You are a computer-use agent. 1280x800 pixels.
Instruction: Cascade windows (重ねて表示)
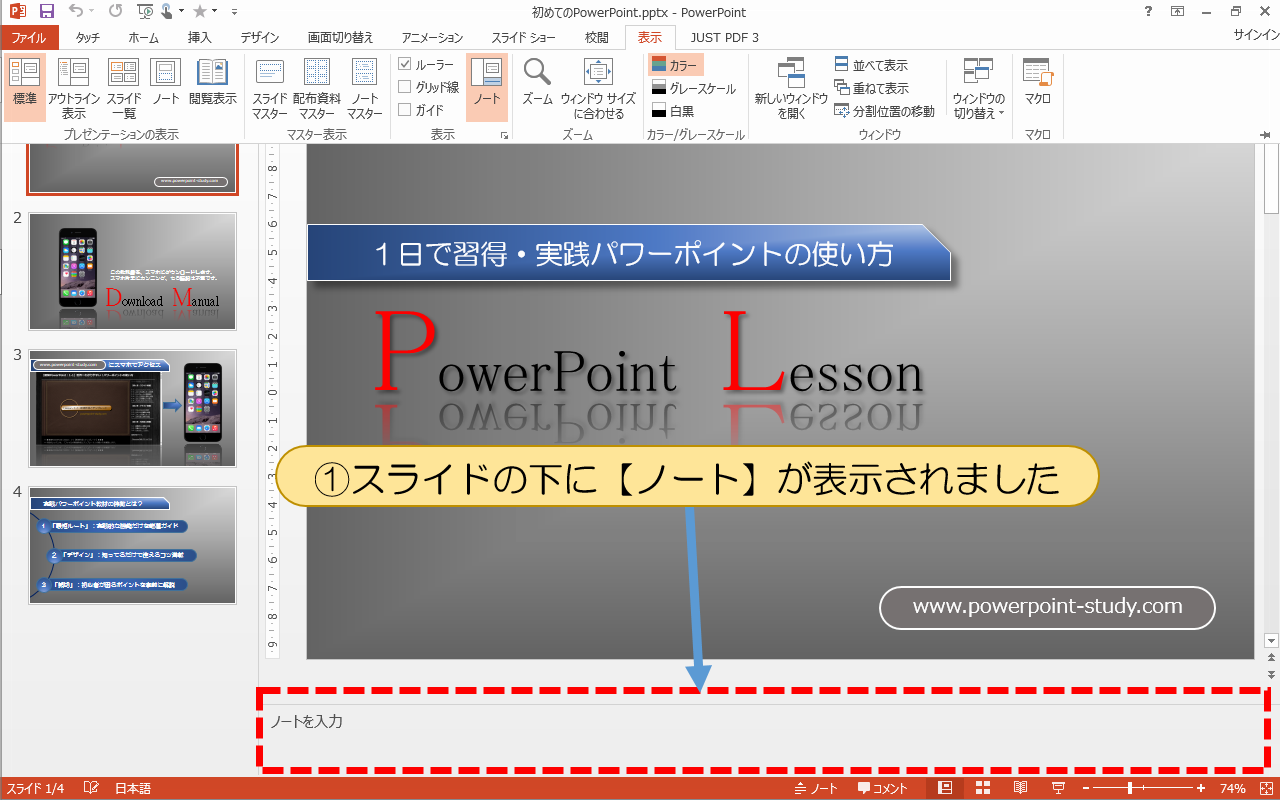point(871,88)
